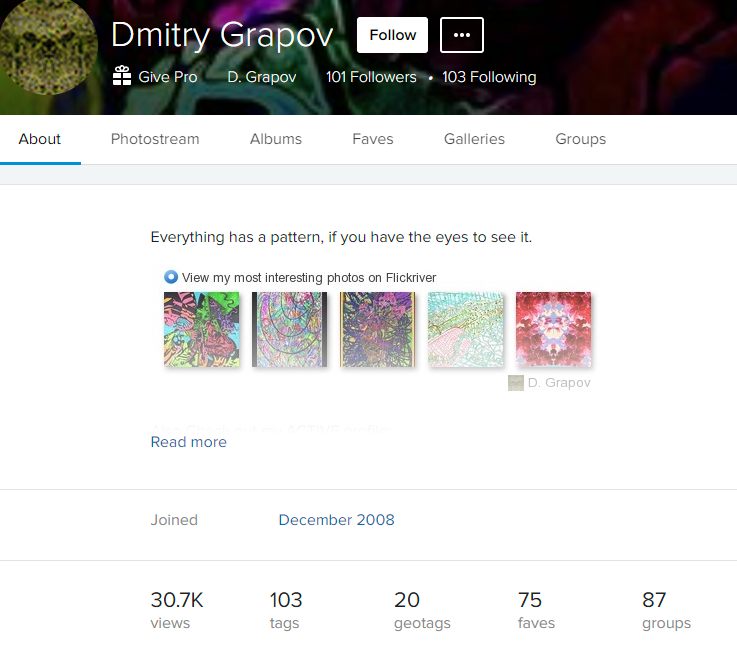Open the three-dots more options menu
This screenshot has height=652, width=737.
(x=461, y=35)
